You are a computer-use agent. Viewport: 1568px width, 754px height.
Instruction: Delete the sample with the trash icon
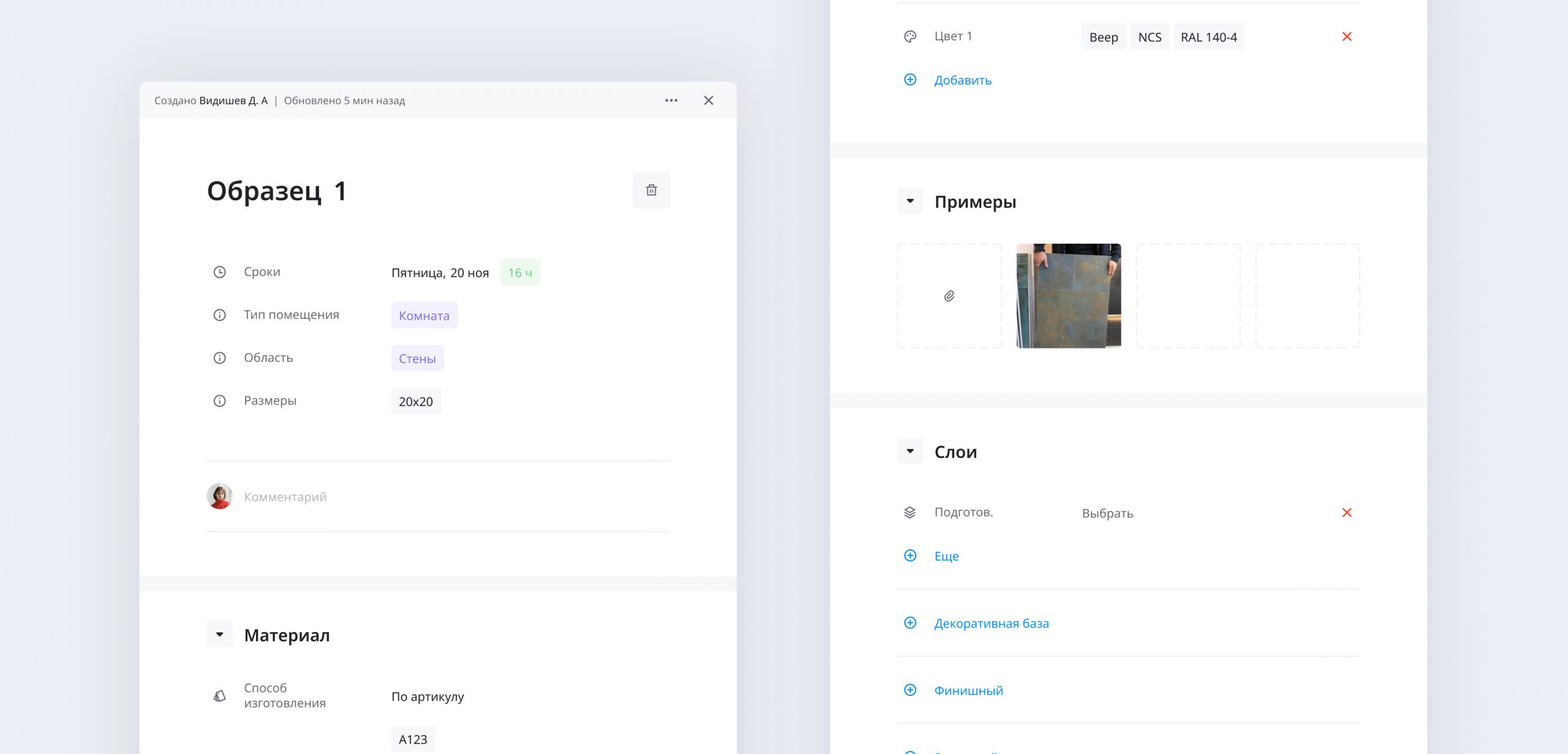(651, 190)
